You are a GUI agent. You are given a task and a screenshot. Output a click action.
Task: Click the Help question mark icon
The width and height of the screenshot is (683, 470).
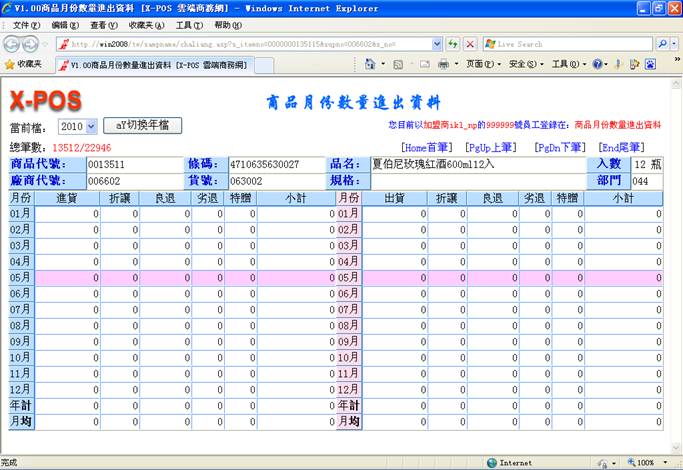tap(597, 64)
